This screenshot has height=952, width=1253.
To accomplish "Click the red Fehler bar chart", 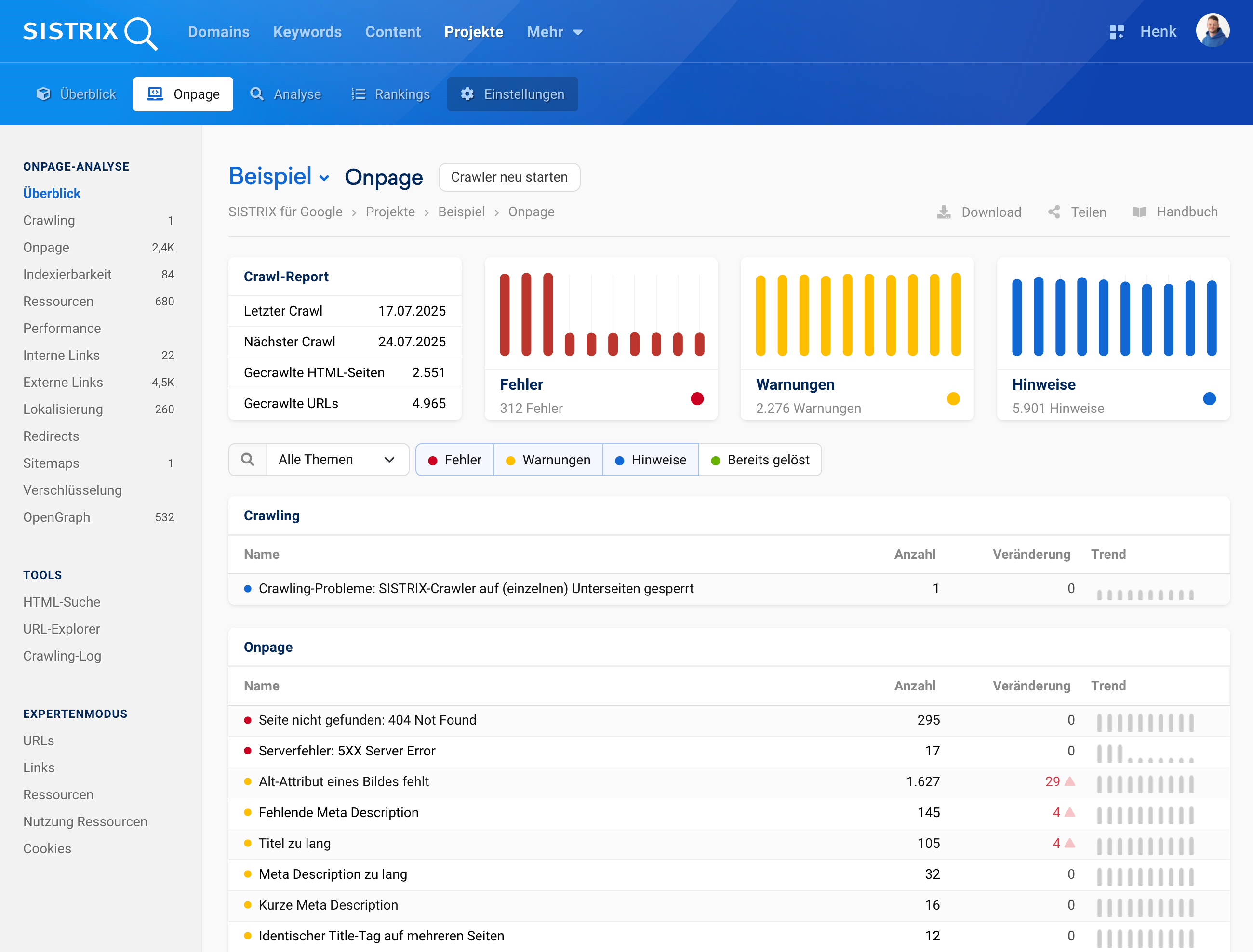I will 601,315.
